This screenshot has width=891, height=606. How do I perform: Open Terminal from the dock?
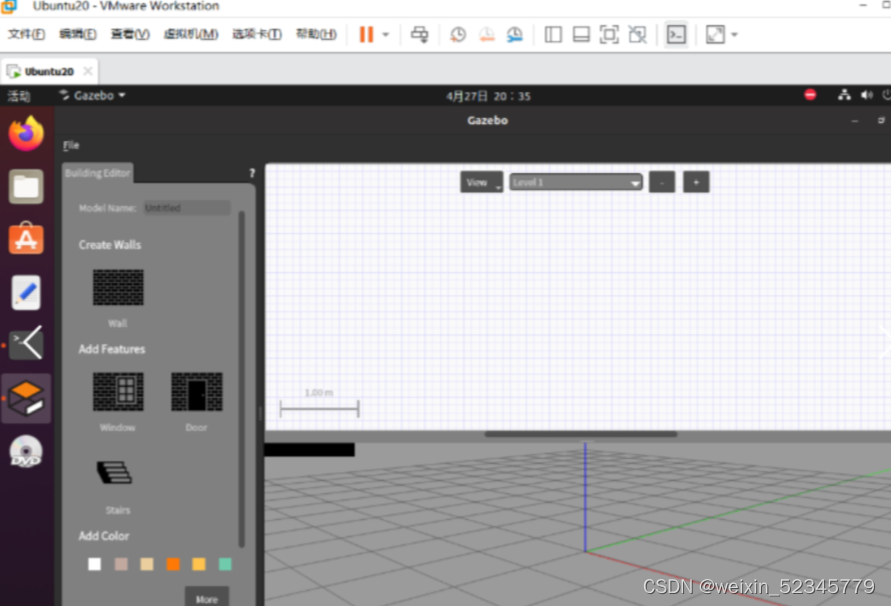coord(26,343)
